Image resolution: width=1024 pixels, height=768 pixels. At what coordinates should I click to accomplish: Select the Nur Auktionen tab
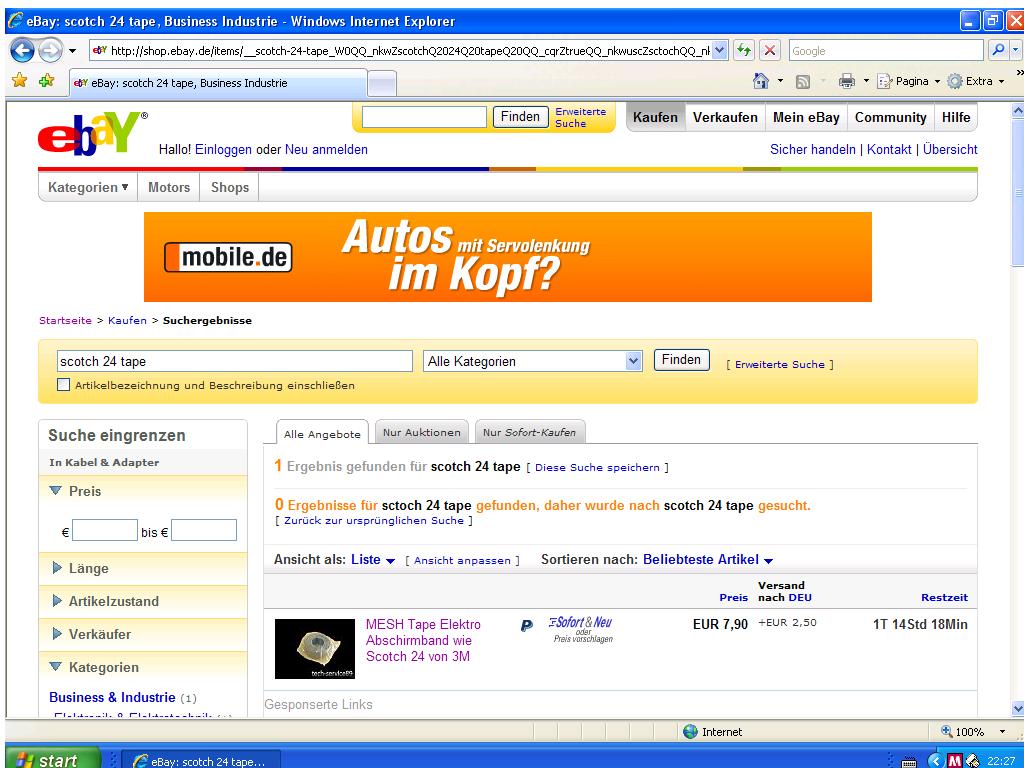pyautogui.click(x=421, y=432)
